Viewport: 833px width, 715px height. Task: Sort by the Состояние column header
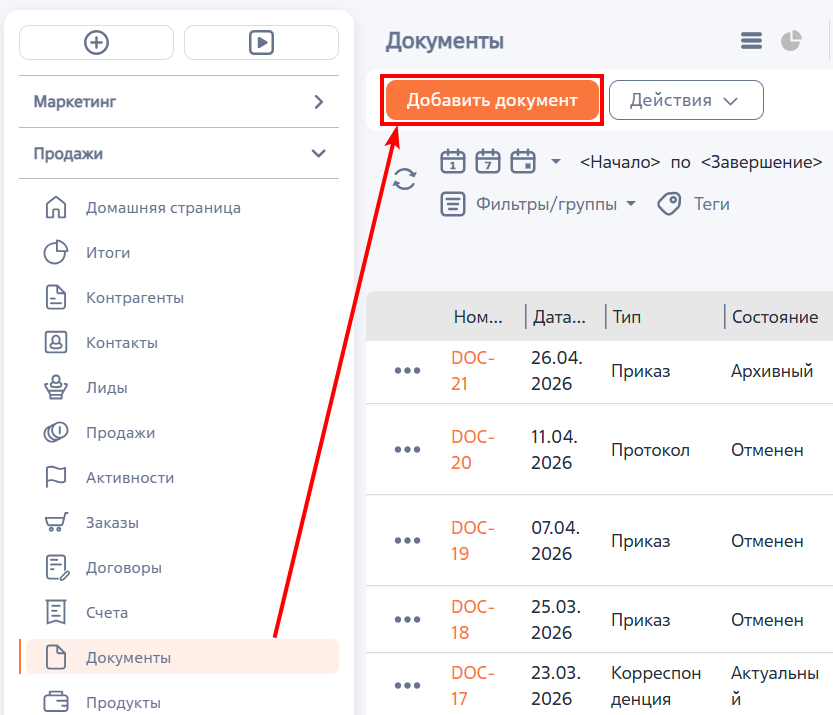pos(775,317)
